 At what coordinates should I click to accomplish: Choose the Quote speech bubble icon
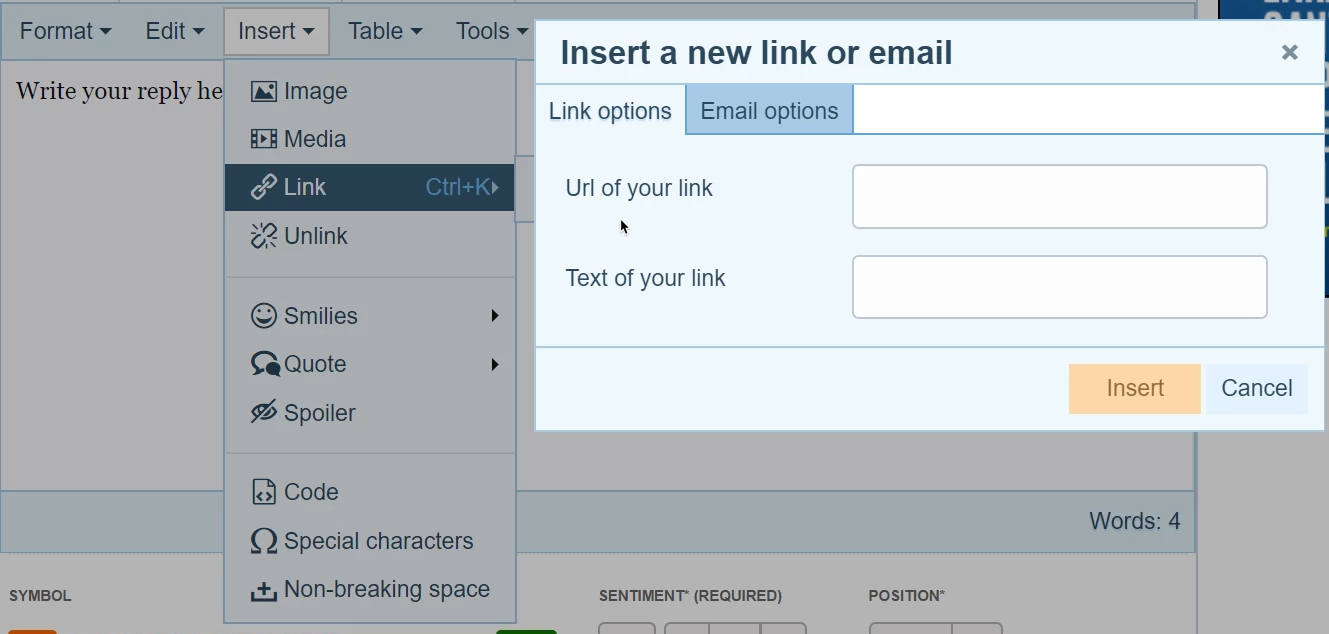click(264, 364)
